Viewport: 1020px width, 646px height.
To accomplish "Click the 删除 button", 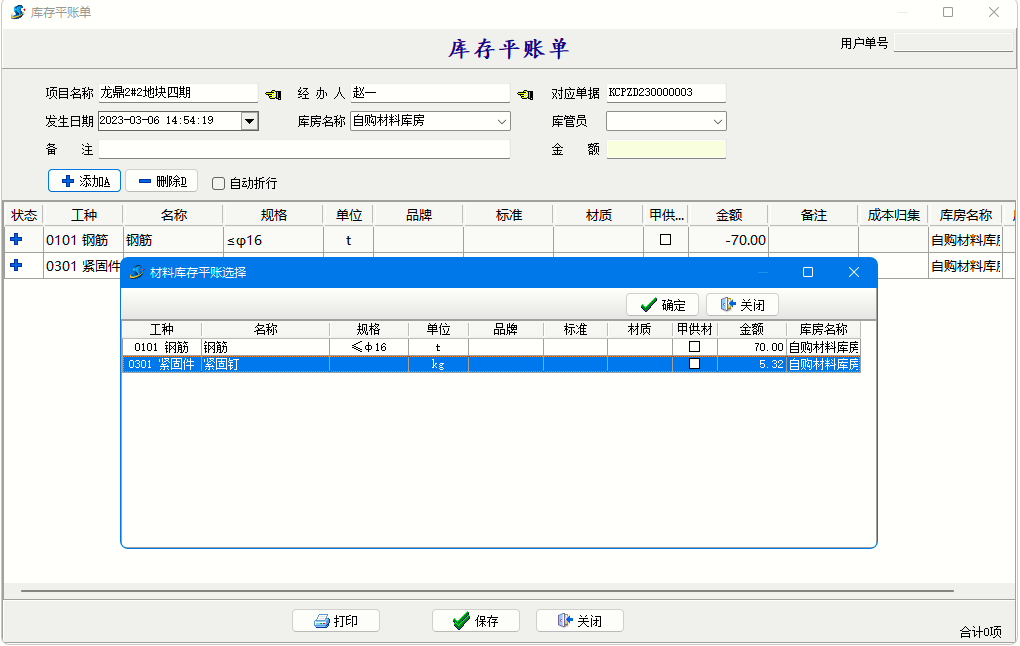I will coord(161,181).
